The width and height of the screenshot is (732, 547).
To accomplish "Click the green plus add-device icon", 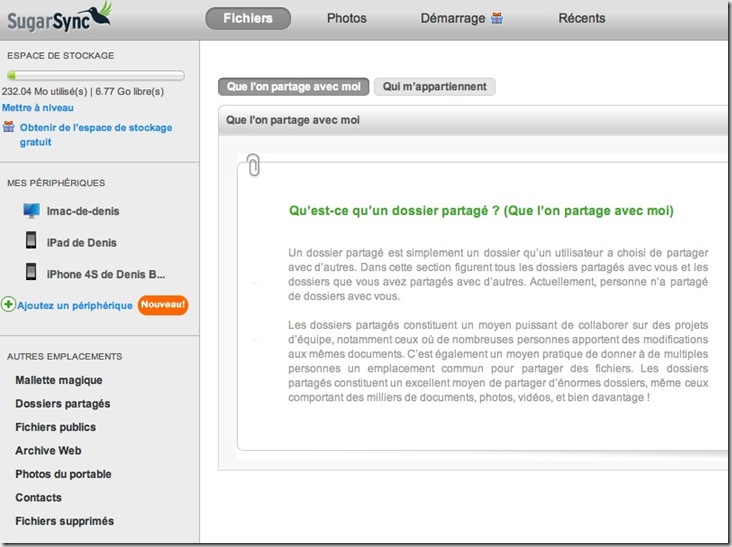I will pyautogui.click(x=8, y=305).
